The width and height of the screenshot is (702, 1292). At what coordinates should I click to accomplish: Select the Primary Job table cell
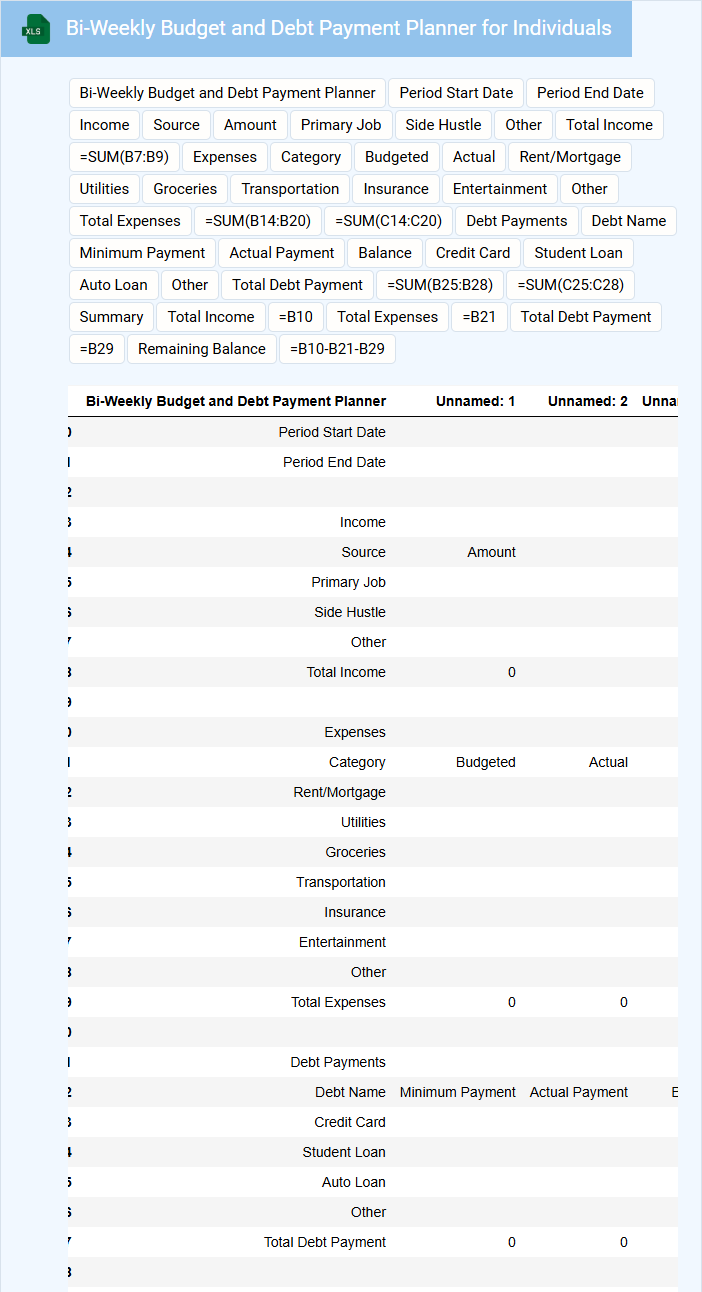coord(348,582)
